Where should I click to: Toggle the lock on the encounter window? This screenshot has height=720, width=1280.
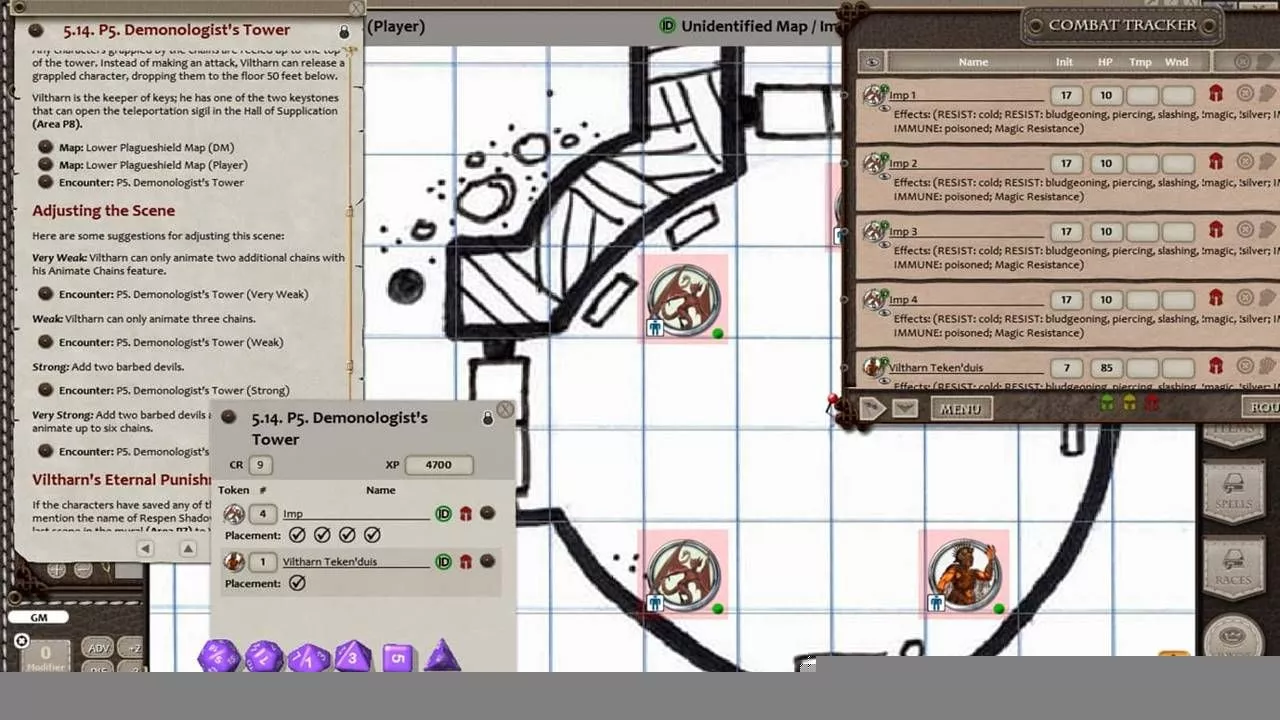tap(488, 418)
